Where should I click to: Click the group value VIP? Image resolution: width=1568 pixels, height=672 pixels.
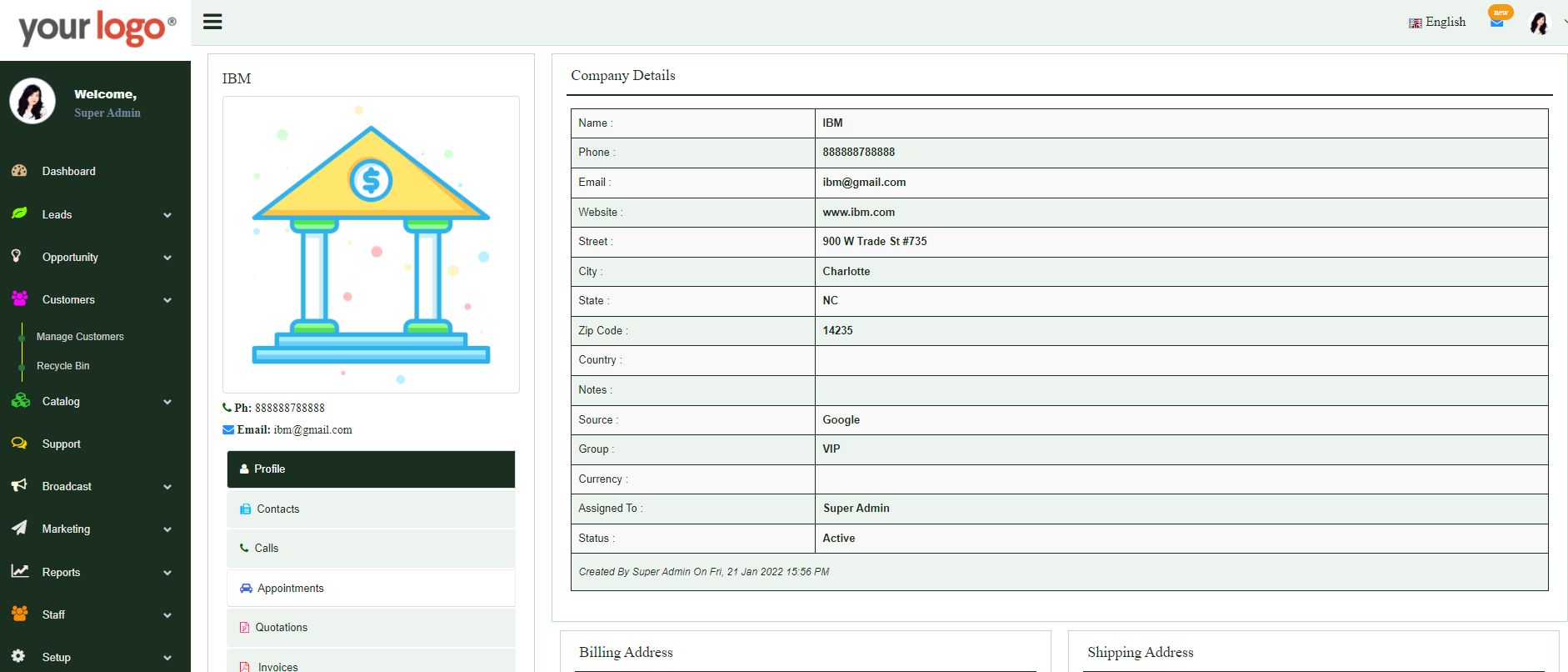coord(831,449)
